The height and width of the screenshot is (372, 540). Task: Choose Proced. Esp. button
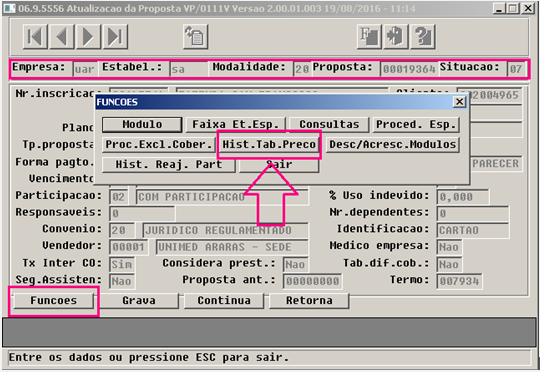(416, 124)
